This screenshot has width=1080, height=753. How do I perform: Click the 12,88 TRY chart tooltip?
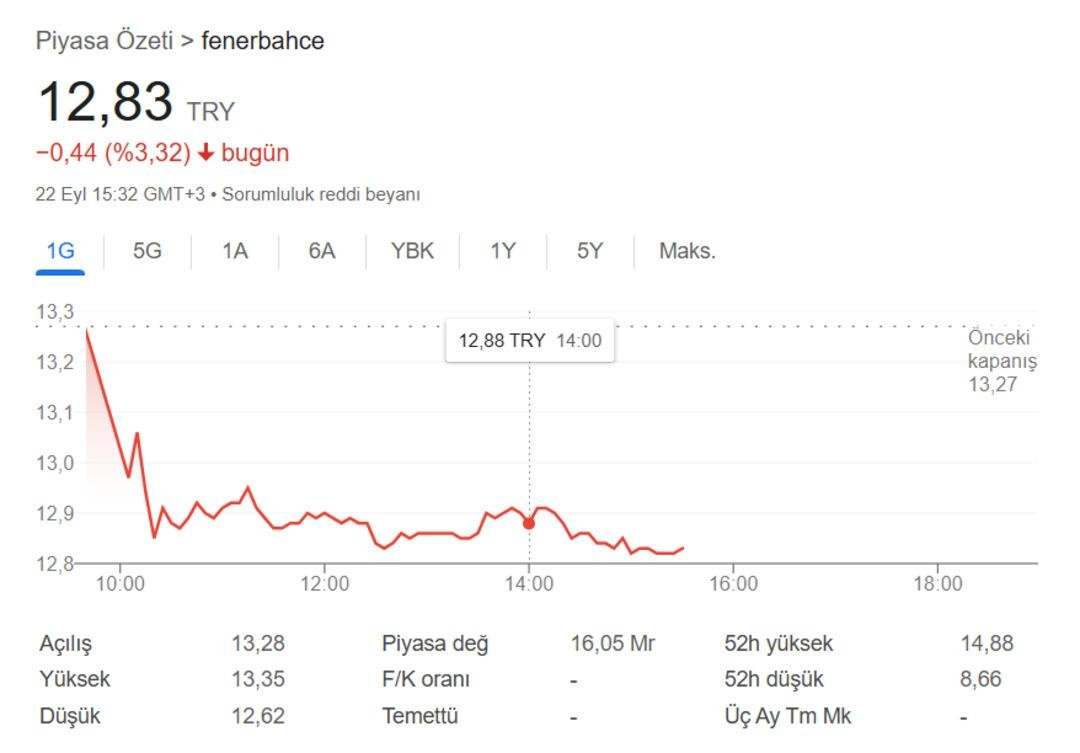(x=530, y=340)
